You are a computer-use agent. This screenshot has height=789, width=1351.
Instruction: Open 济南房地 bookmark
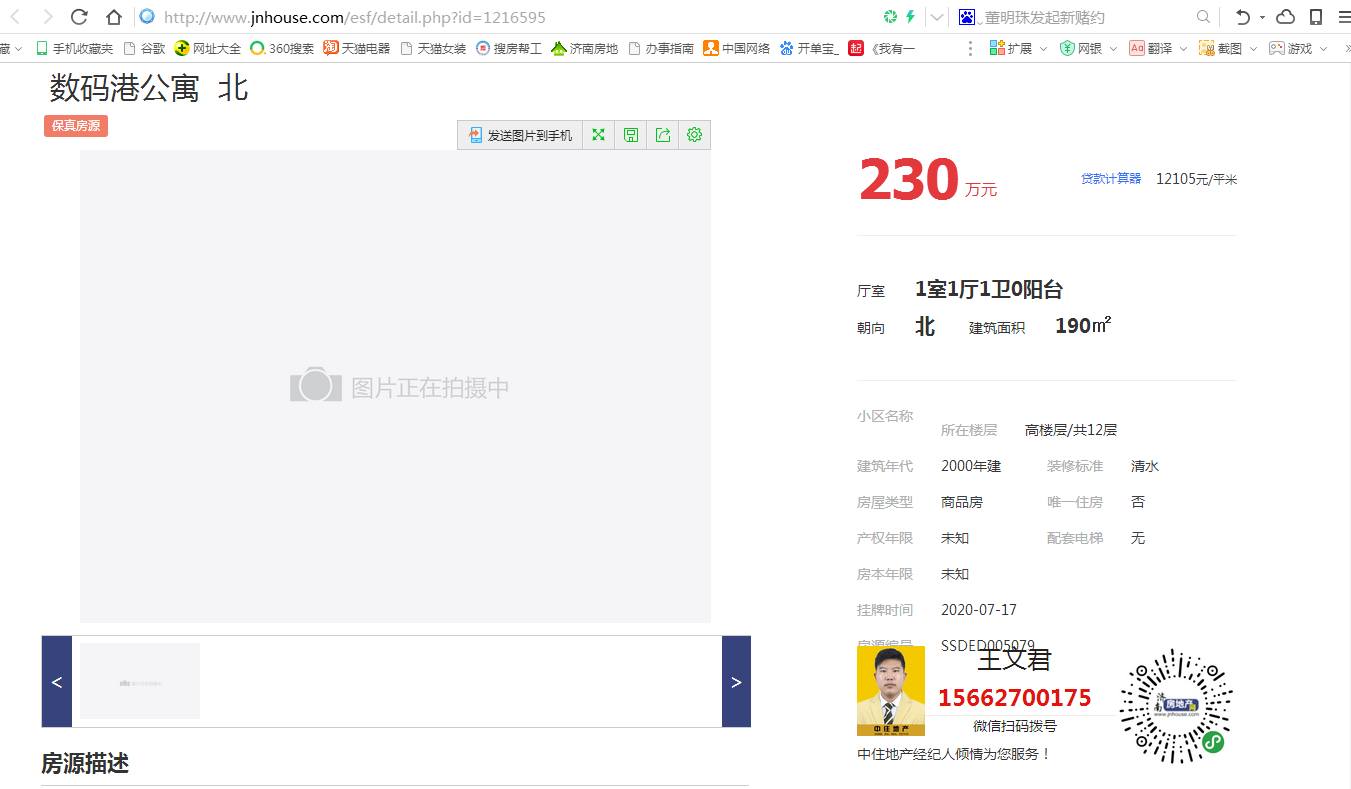point(585,48)
